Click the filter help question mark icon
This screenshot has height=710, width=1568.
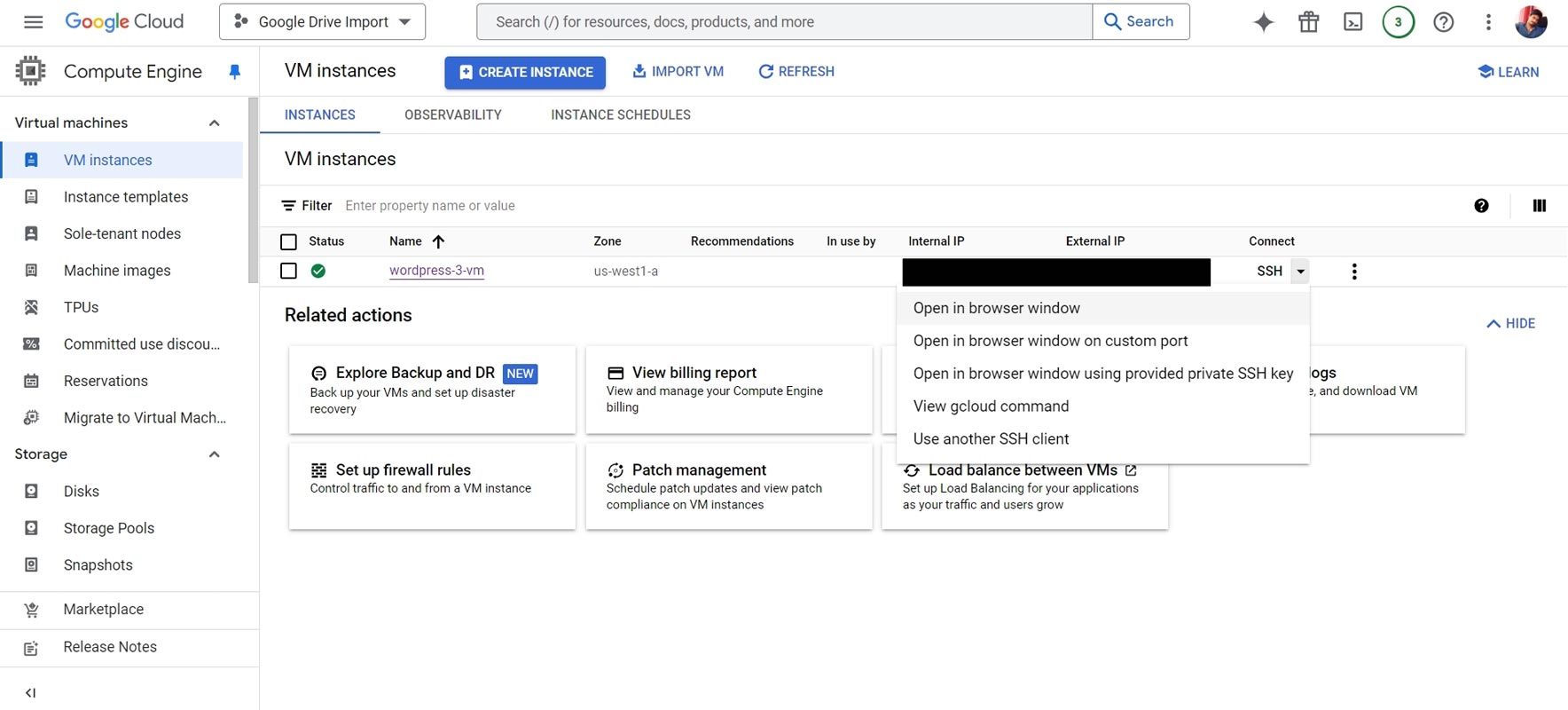(x=1481, y=206)
